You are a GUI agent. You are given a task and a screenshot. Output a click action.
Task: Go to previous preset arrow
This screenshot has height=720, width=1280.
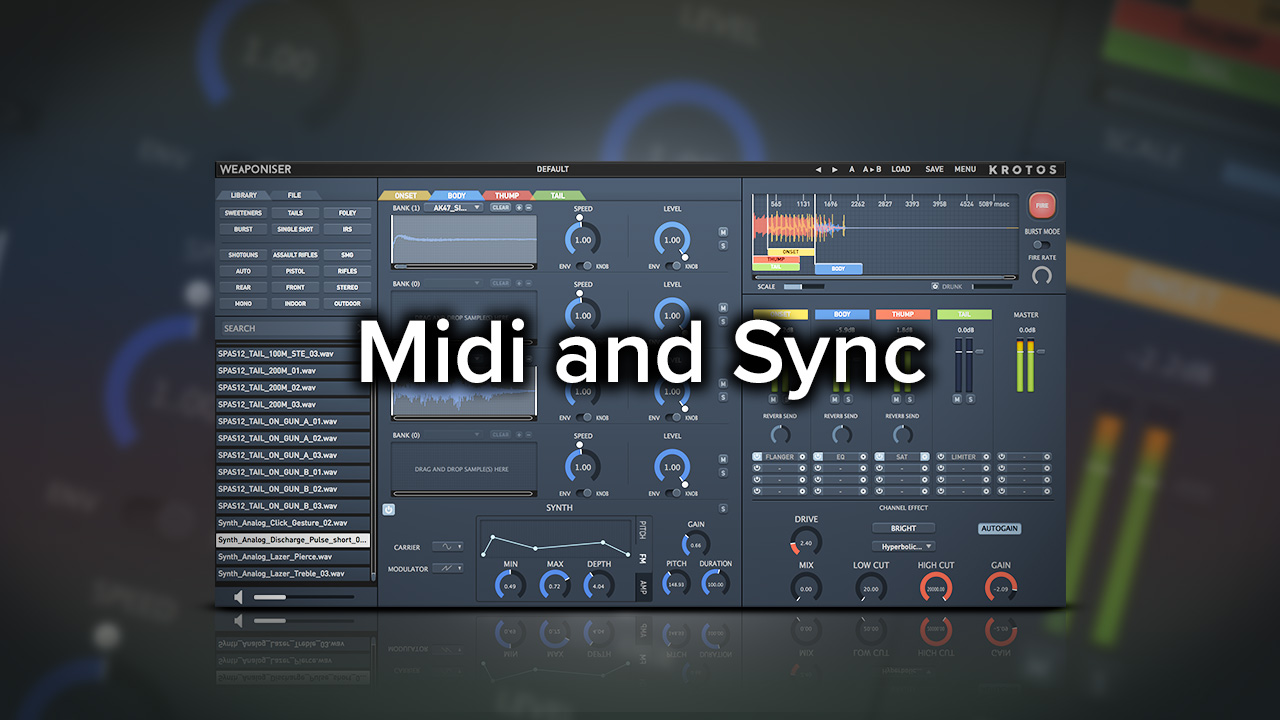tap(818, 169)
